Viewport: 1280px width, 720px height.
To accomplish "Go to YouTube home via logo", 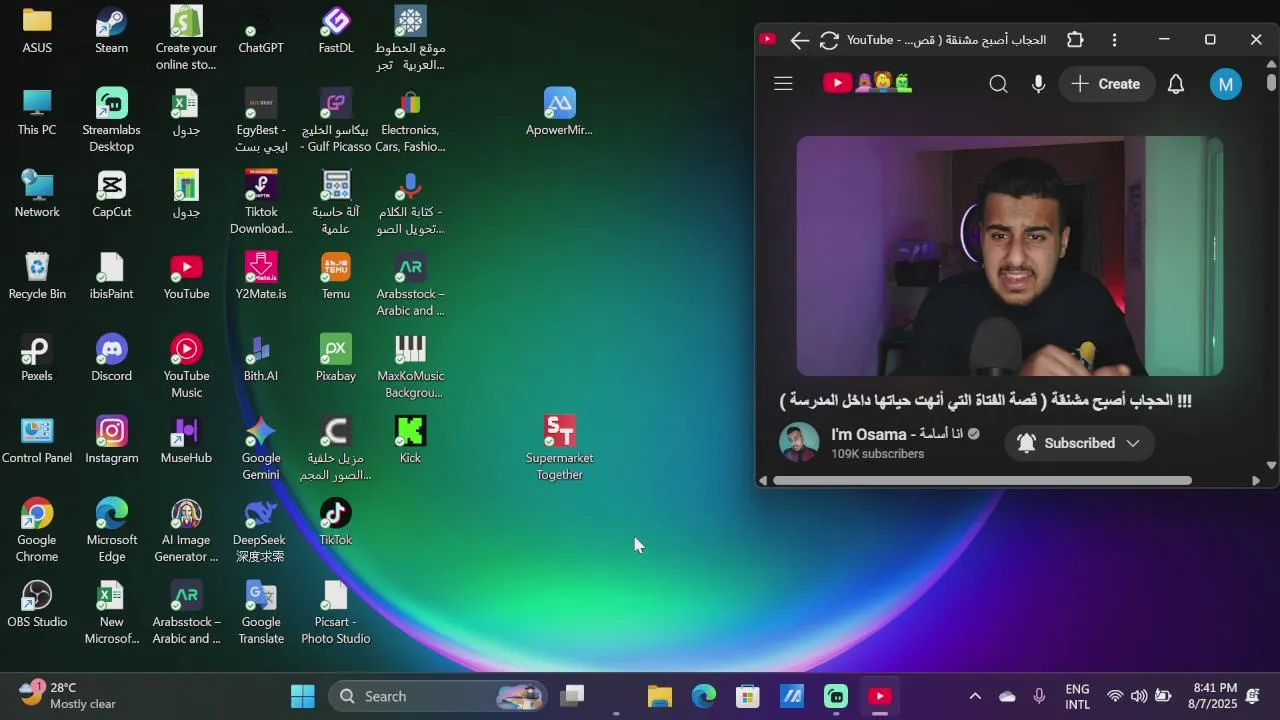I will click(x=868, y=84).
